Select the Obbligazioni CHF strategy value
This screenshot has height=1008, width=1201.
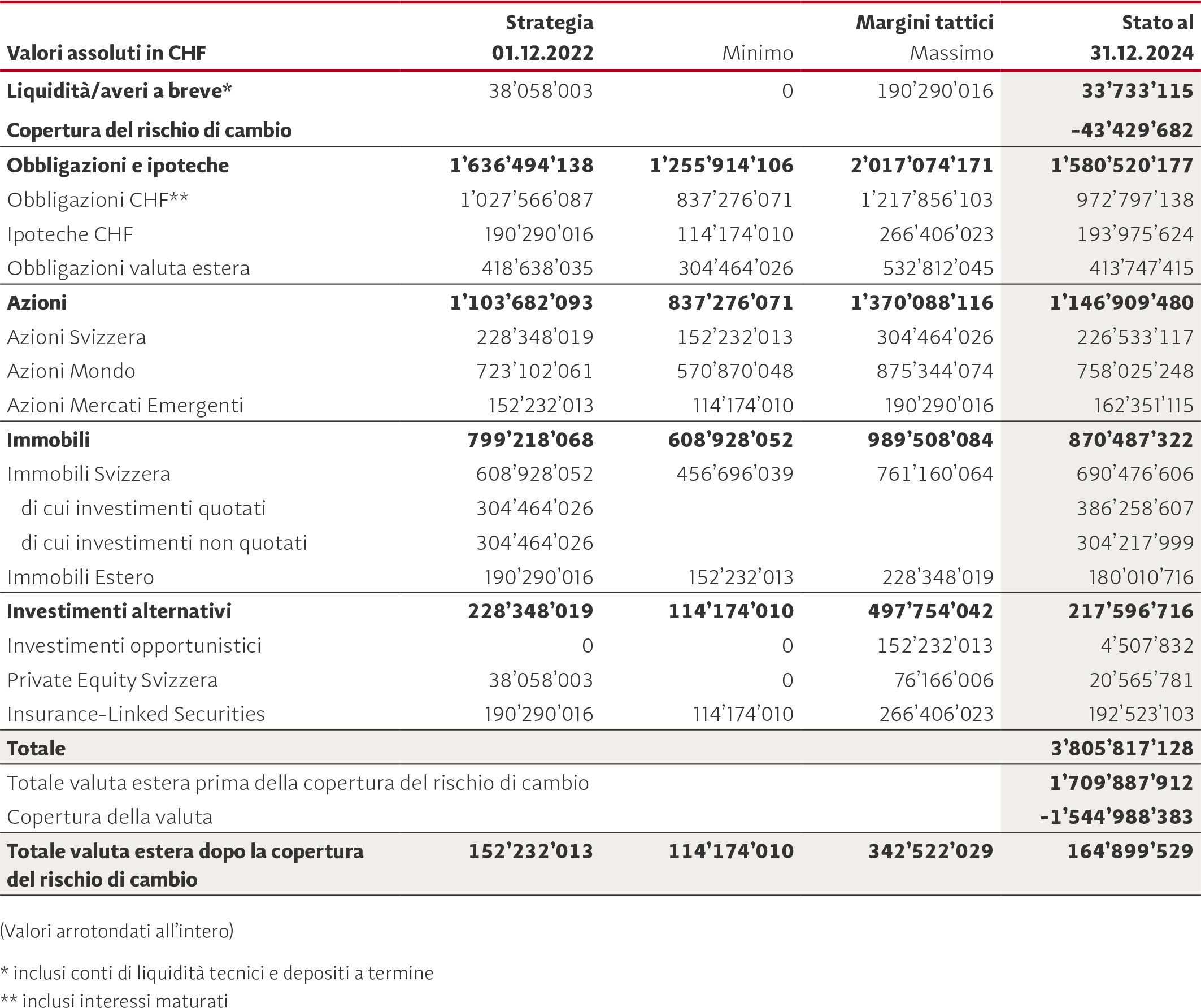pos(526,199)
